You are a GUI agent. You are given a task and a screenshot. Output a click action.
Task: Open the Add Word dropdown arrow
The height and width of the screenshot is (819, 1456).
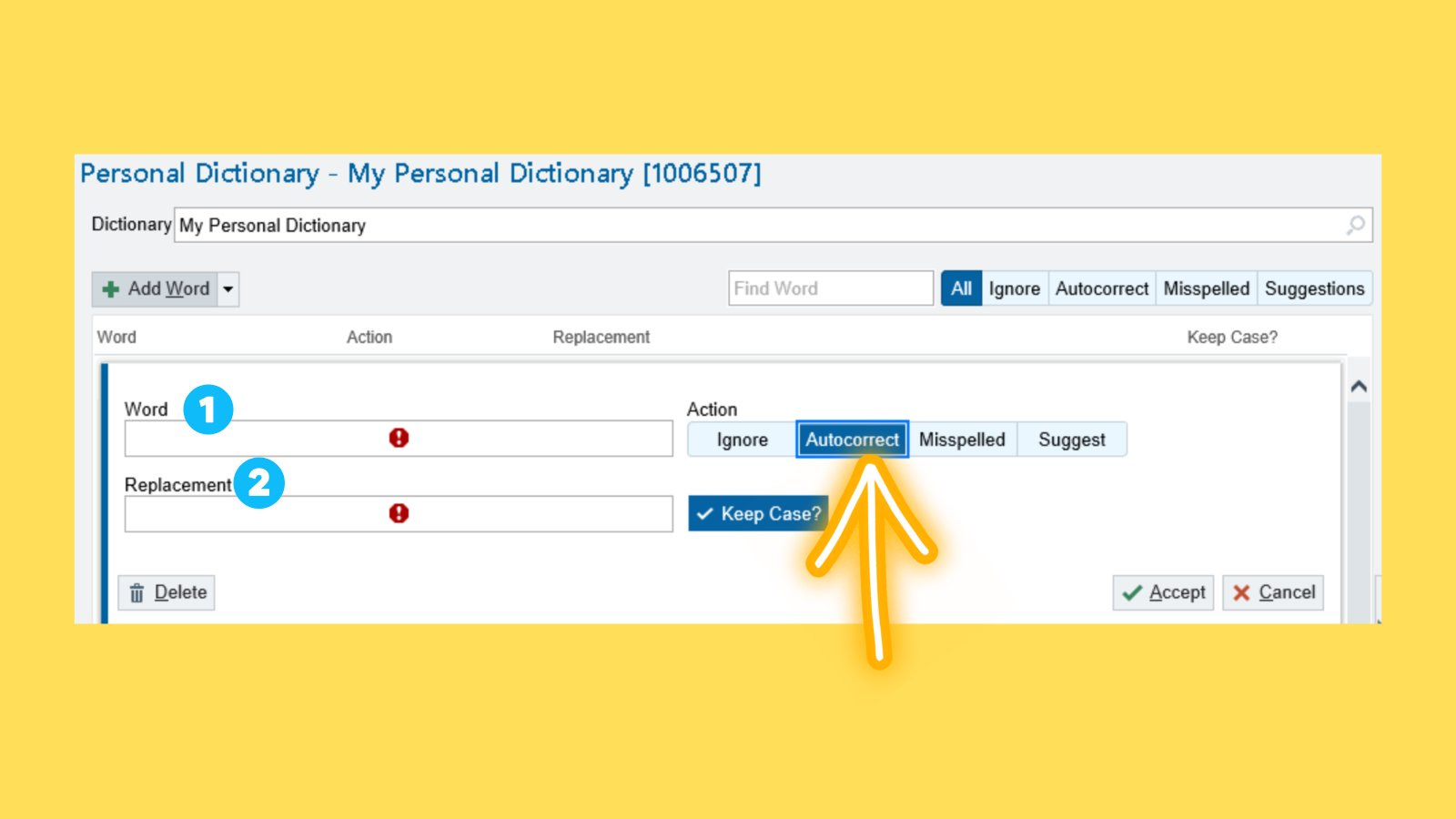tap(228, 289)
